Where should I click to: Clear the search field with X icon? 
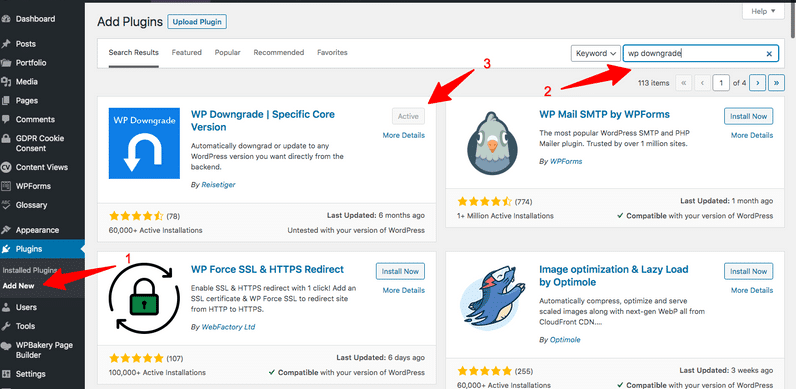pos(769,53)
